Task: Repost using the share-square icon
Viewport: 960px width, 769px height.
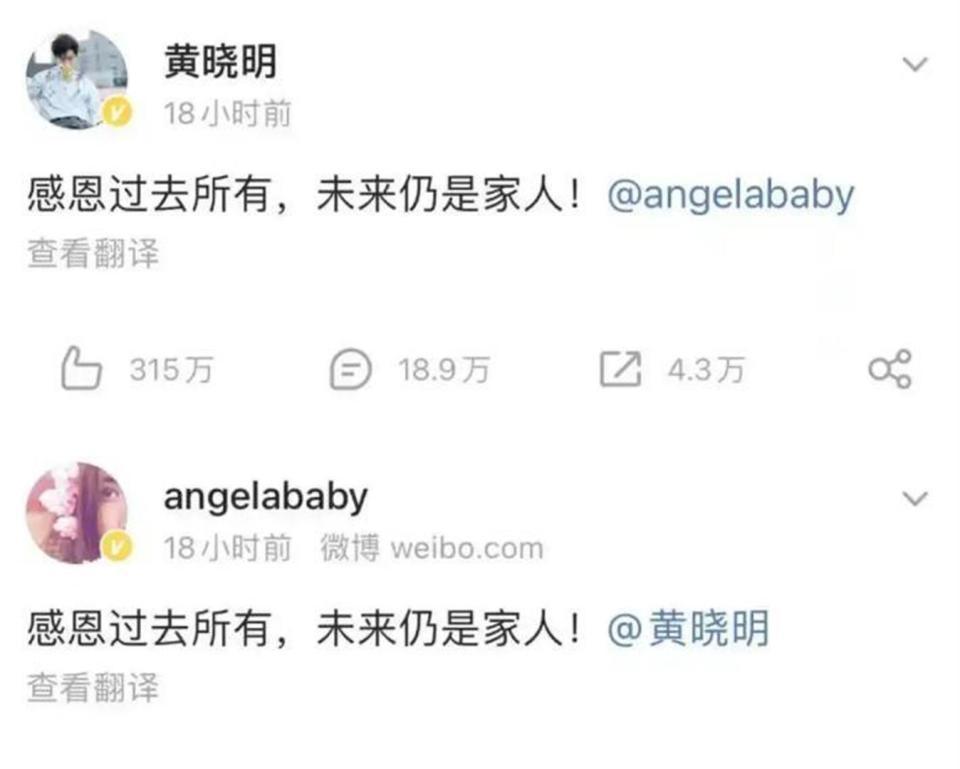Action: 620,369
